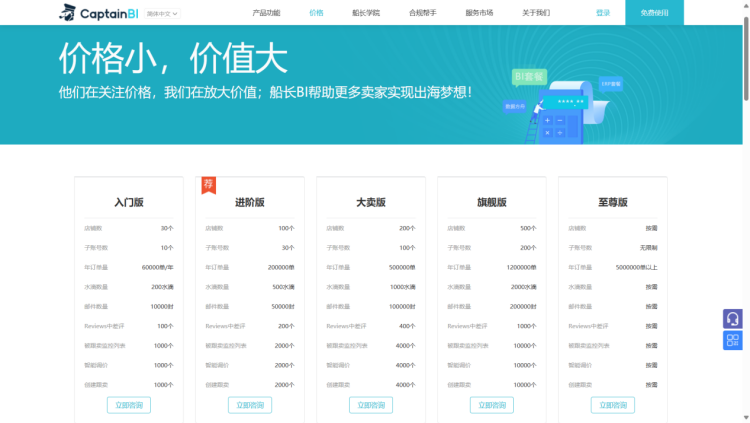Click the 登录 login link
Screen dimensions: 750x423
[x=603, y=13]
